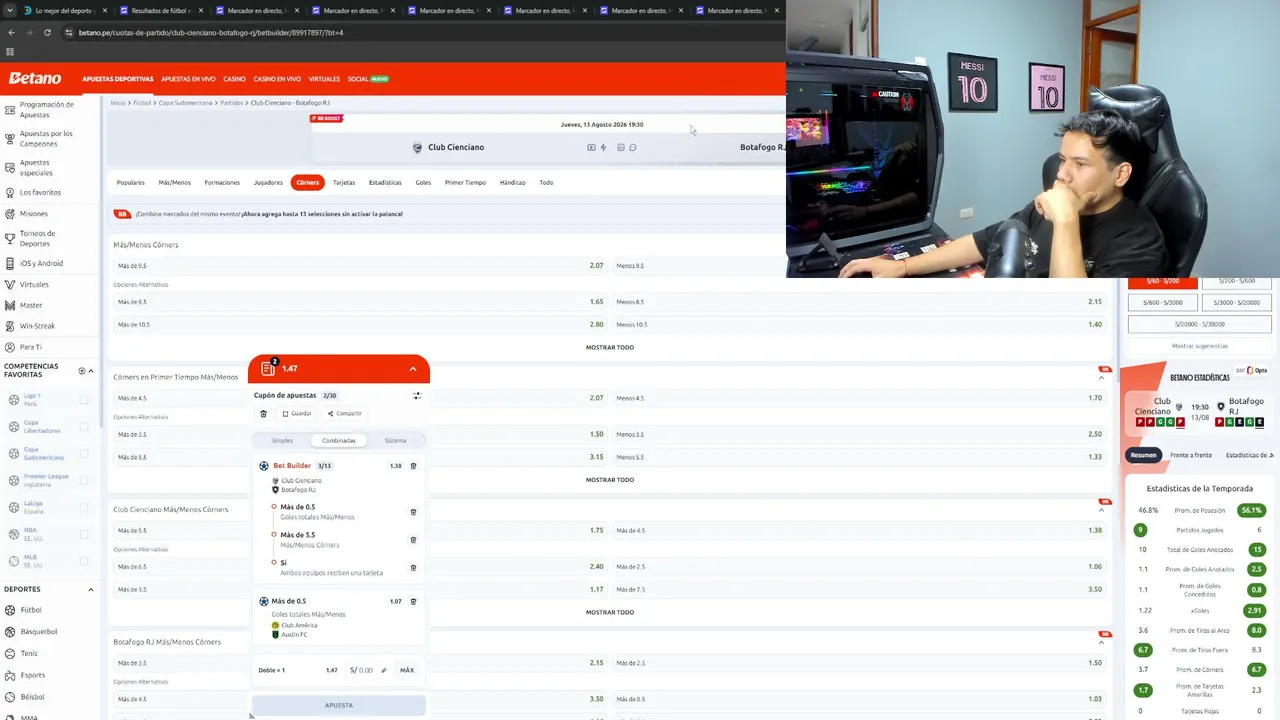Edit stake amount with pencil icon
Image resolution: width=1280 pixels, height=720 pixels.
tap(384, 670)
